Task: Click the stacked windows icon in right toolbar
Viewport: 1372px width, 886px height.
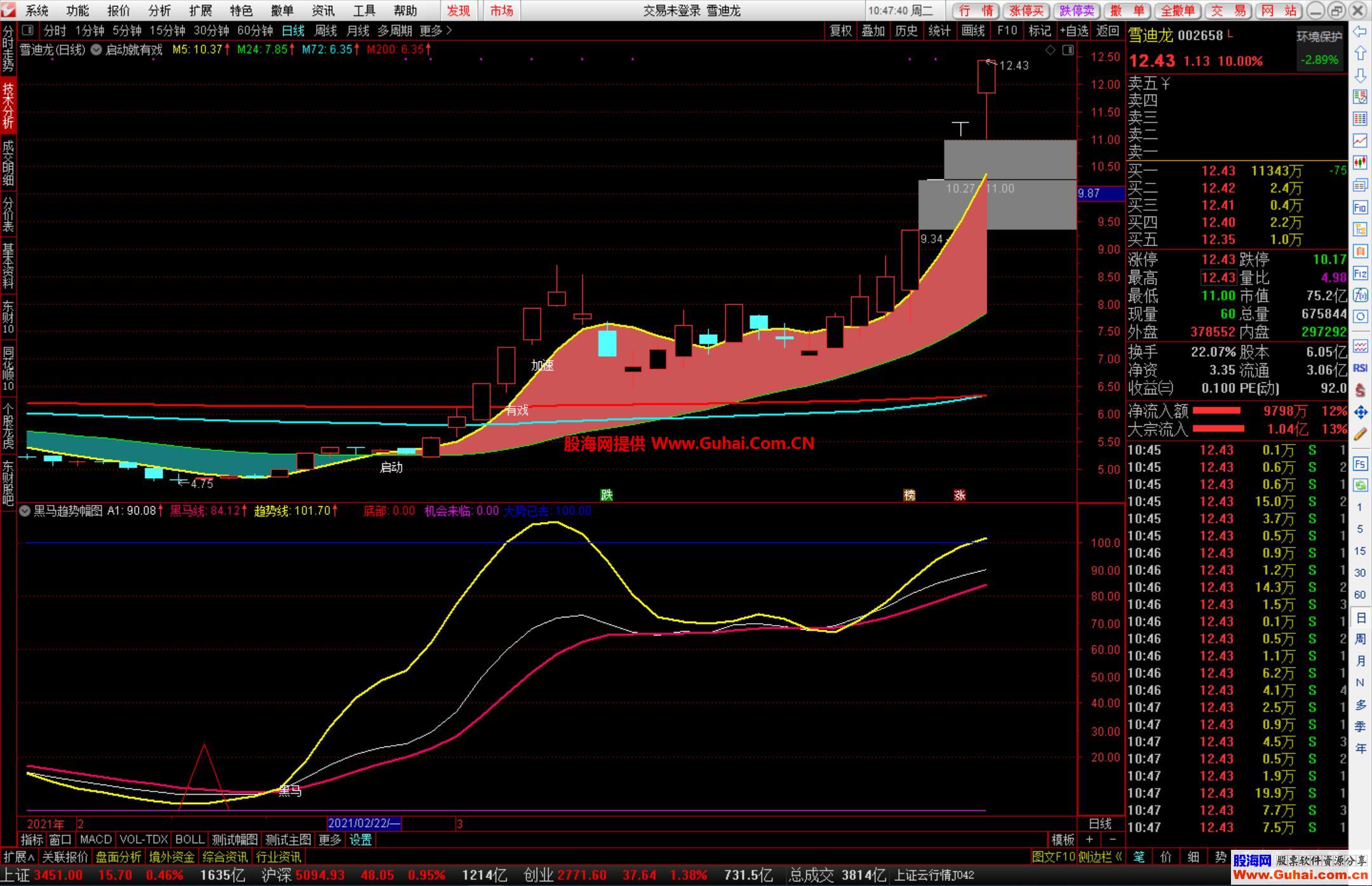Action: click(1360, 185)
